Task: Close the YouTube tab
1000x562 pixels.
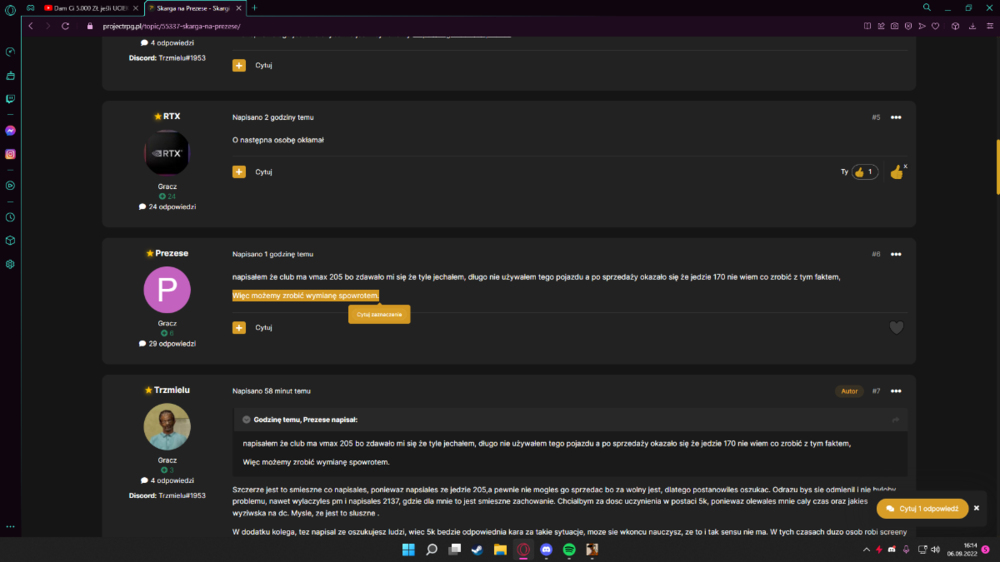Action: 135,8
